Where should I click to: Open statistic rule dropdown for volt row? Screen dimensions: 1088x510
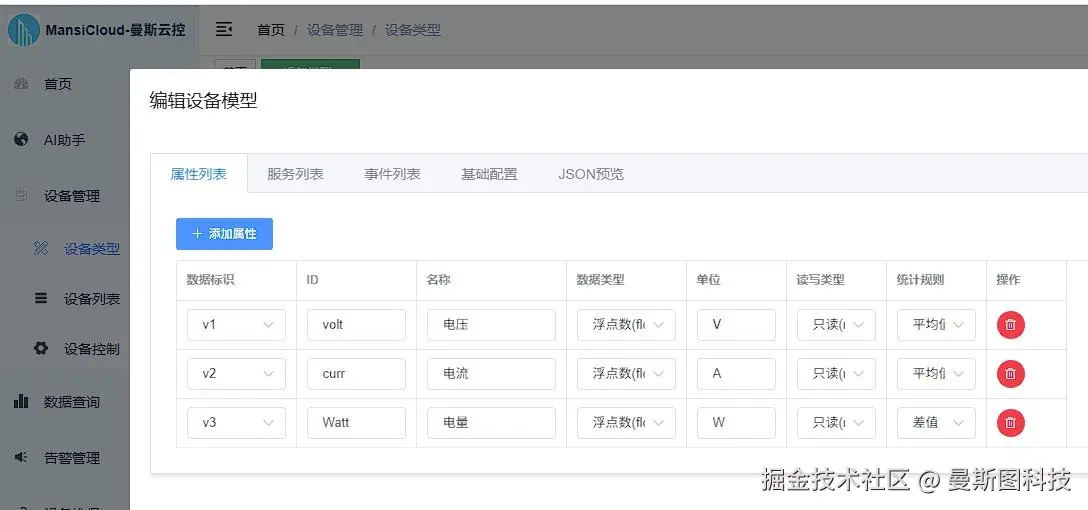[x=936, y=325]
